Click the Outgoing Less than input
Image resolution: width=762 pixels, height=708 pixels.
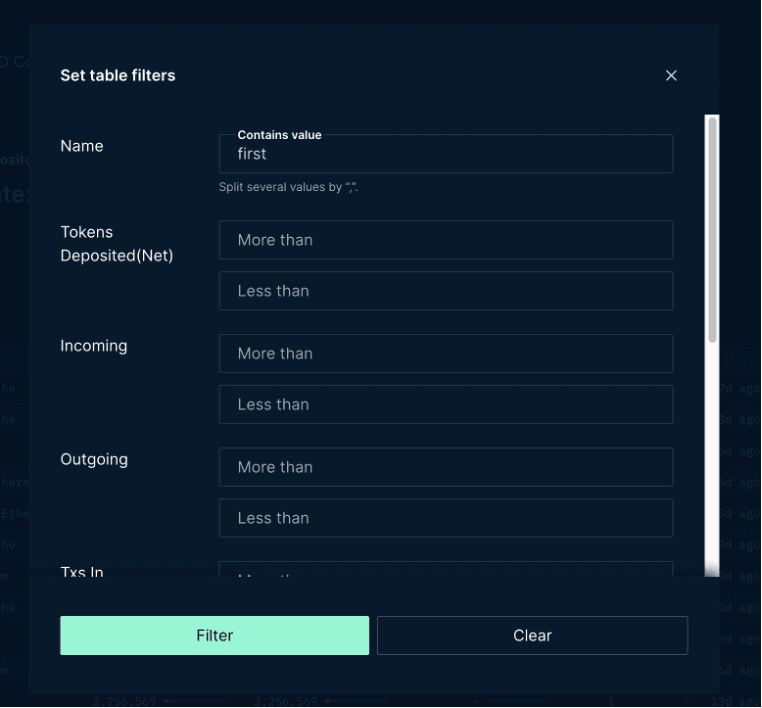click(x=445, y=518)
